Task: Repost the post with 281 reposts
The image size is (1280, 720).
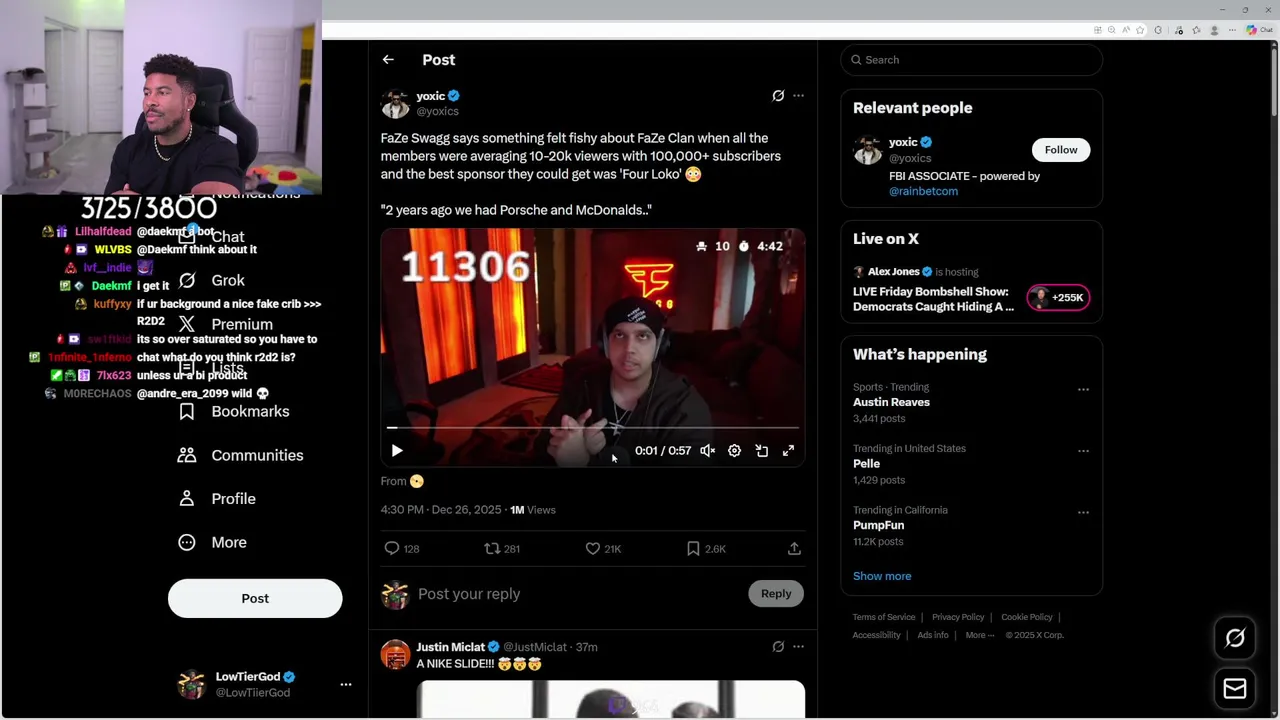Action: 502,549
